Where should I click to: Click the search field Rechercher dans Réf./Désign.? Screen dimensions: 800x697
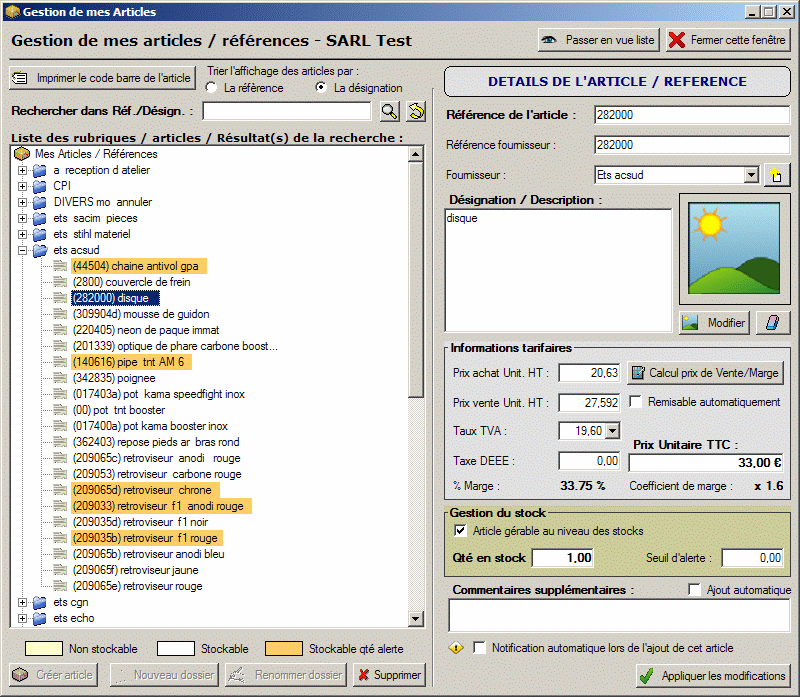click(x=287, y=111)
